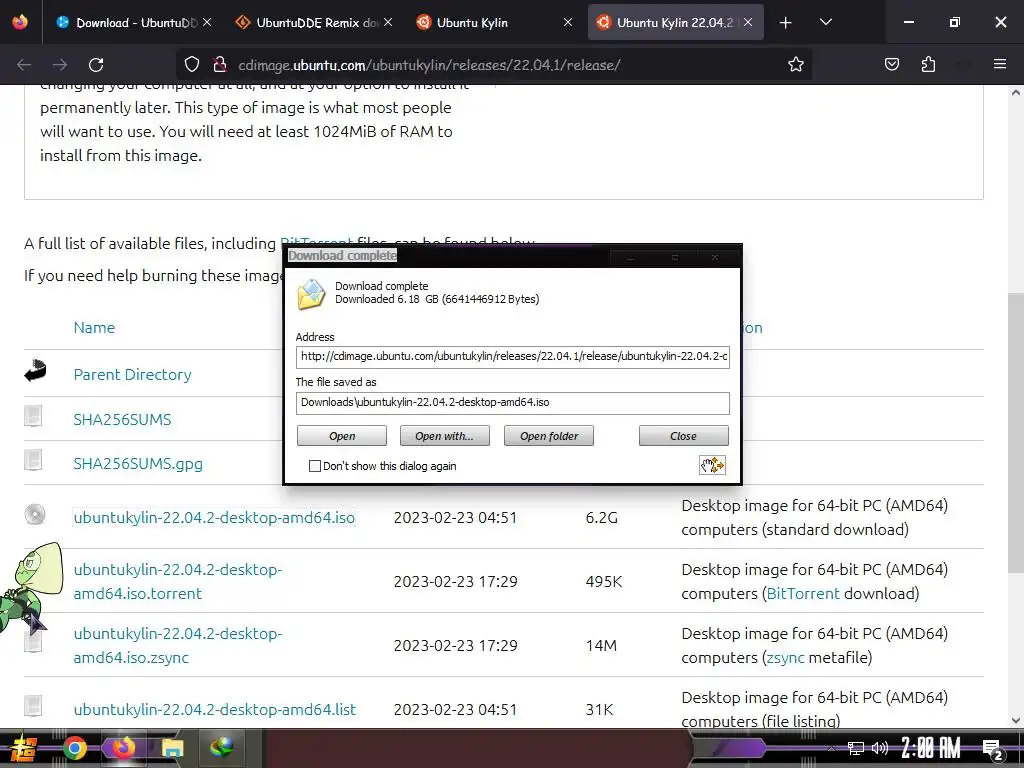
Task: Reload the current page
Action: click(96, 65)
